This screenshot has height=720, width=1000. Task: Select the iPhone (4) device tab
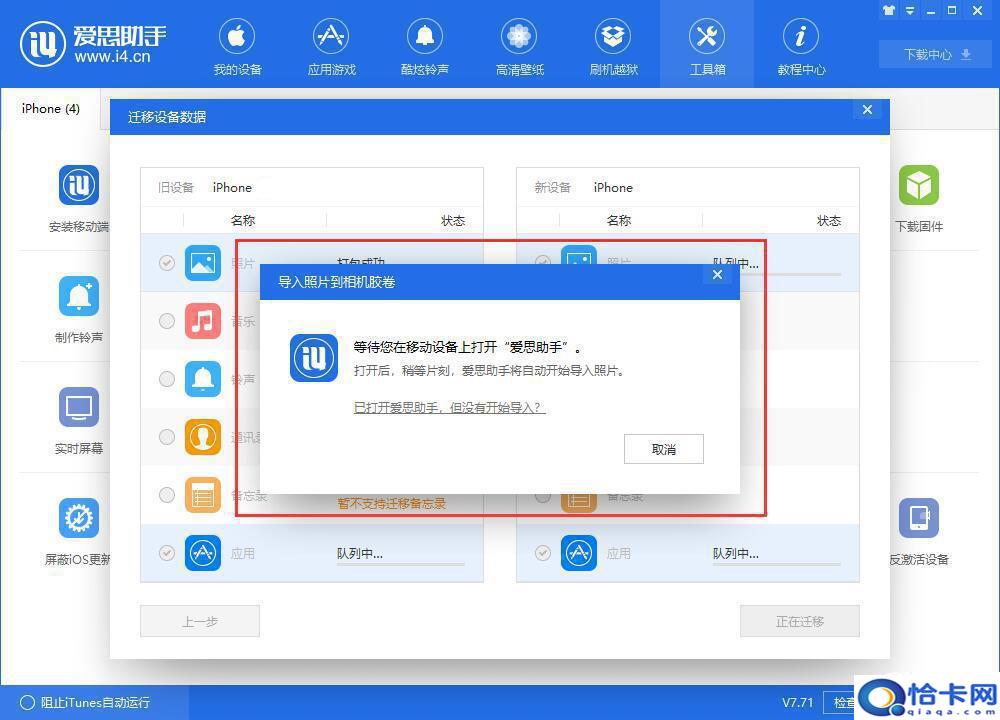pyautogui.click(x=50, y=108)
